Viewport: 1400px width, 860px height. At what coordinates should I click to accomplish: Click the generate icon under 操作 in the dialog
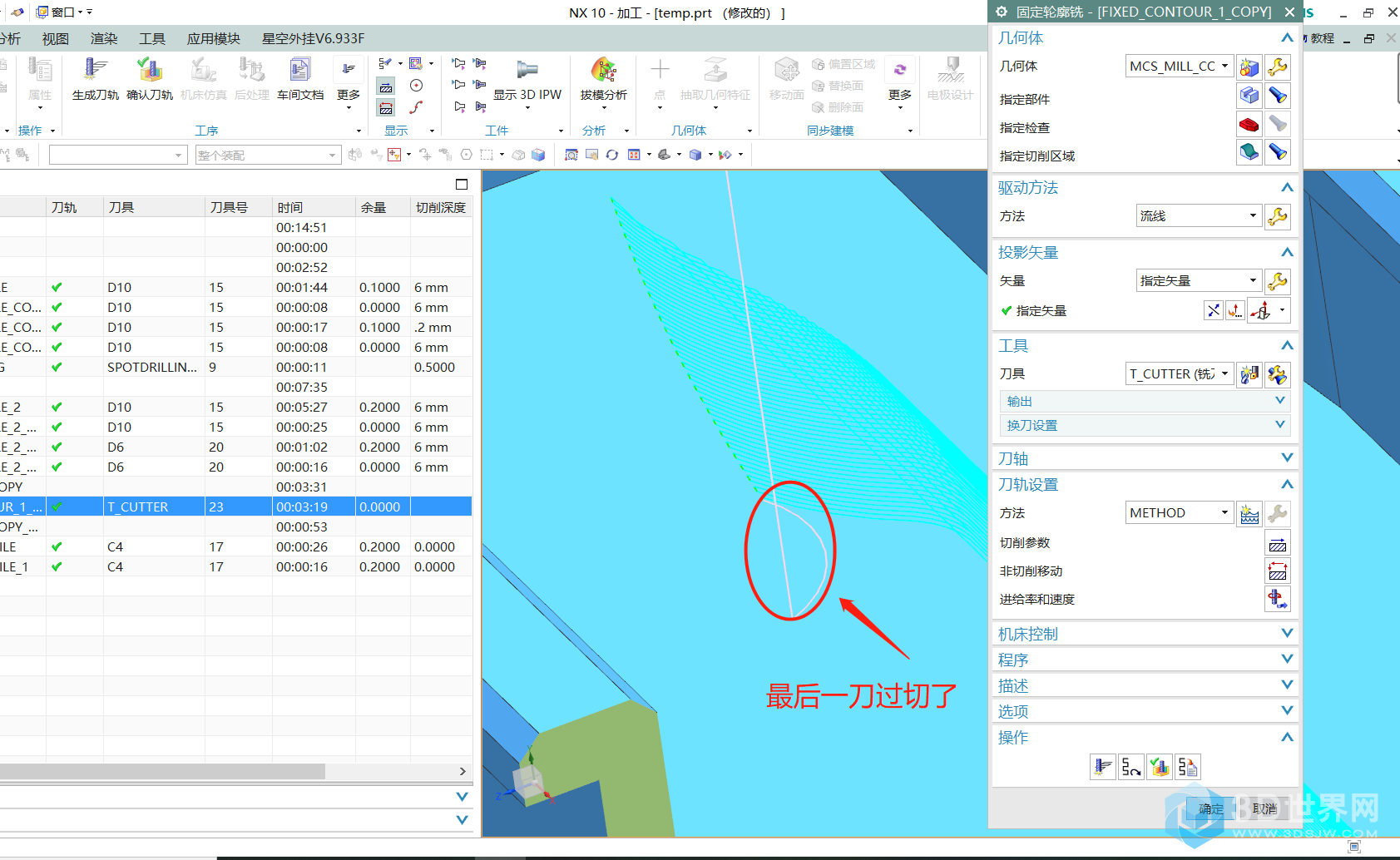point(1103,767)
